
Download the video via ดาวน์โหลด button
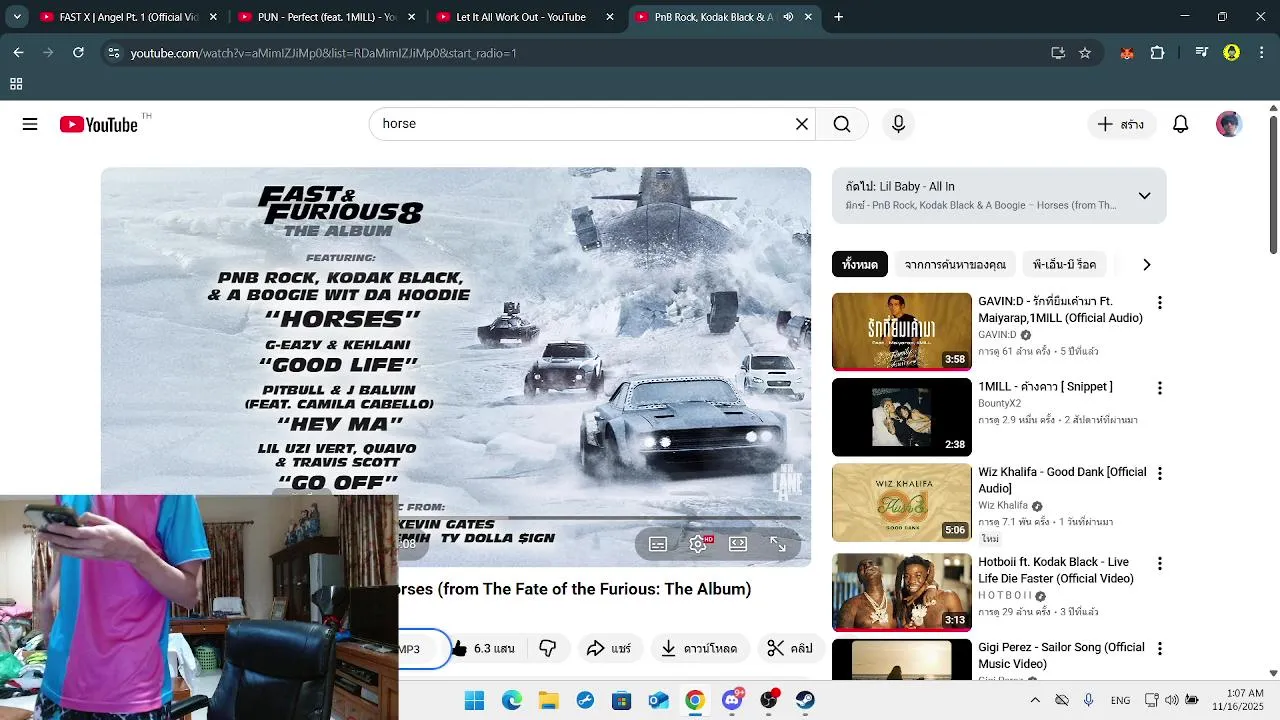click(699, 649)
